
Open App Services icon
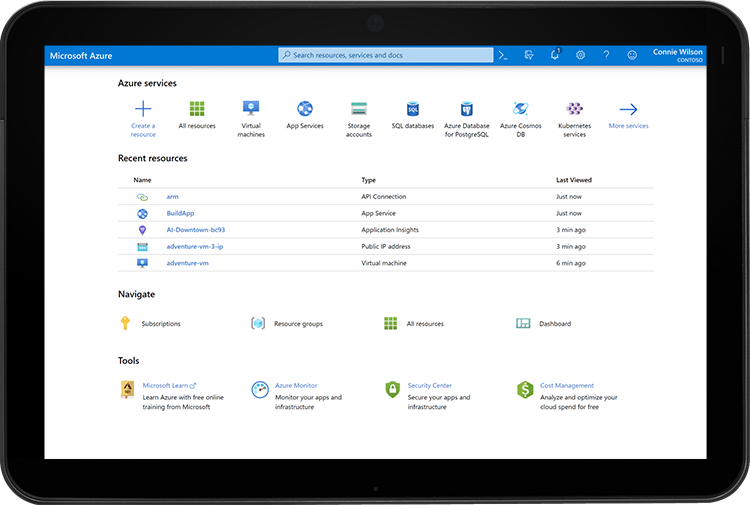(x=305, y=109)
